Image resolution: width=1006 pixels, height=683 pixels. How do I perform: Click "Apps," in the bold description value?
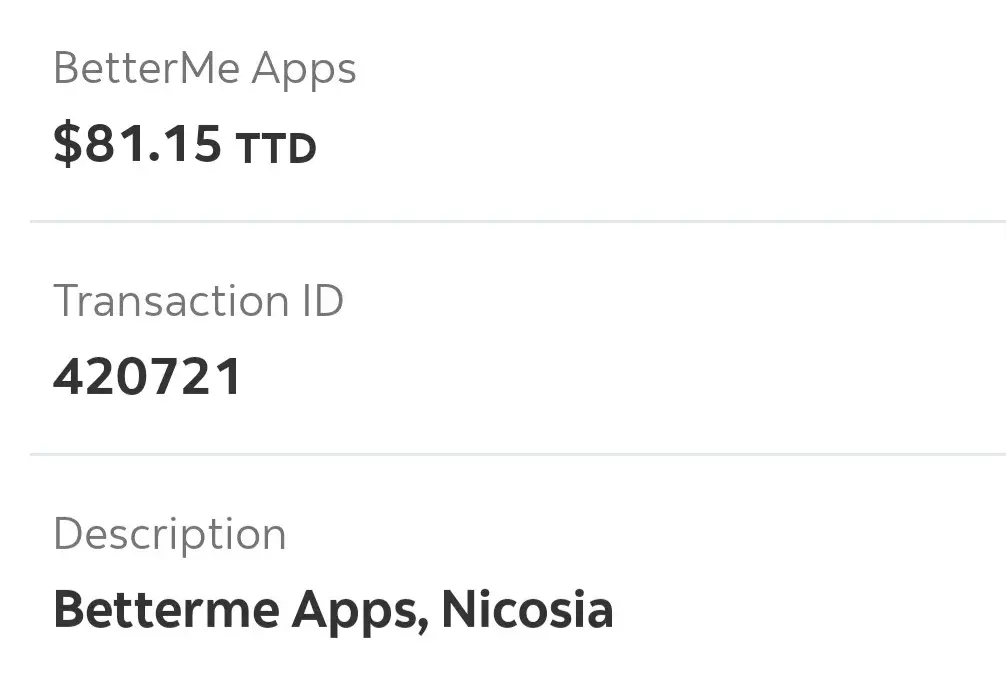click(x=360, y=611)
